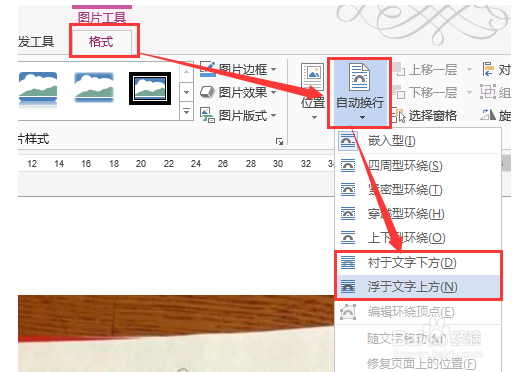Click the ruler at mark 20
The width and height of the screenshot is (512, 372).
[x=141, y=164]
